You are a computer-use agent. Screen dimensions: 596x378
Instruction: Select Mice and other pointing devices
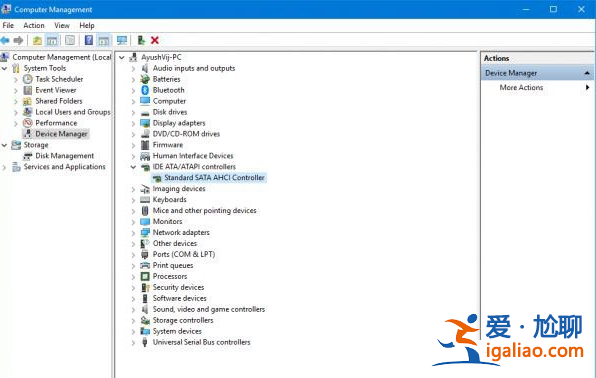[x=204, y=211]
